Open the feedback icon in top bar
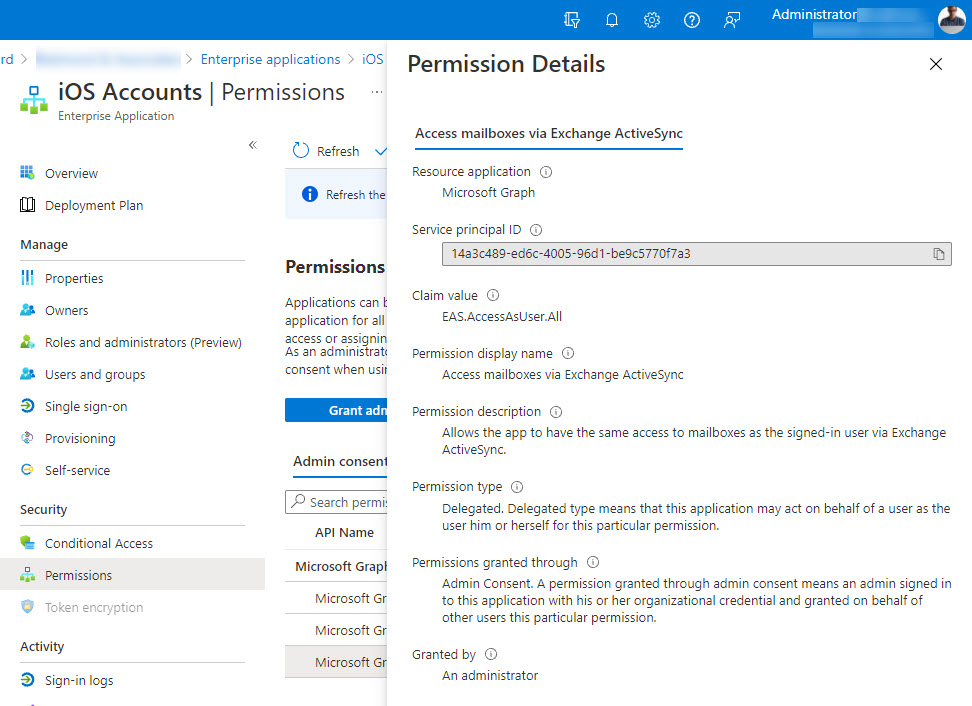This screenshot has width=972, height=706. click(732, 20)
